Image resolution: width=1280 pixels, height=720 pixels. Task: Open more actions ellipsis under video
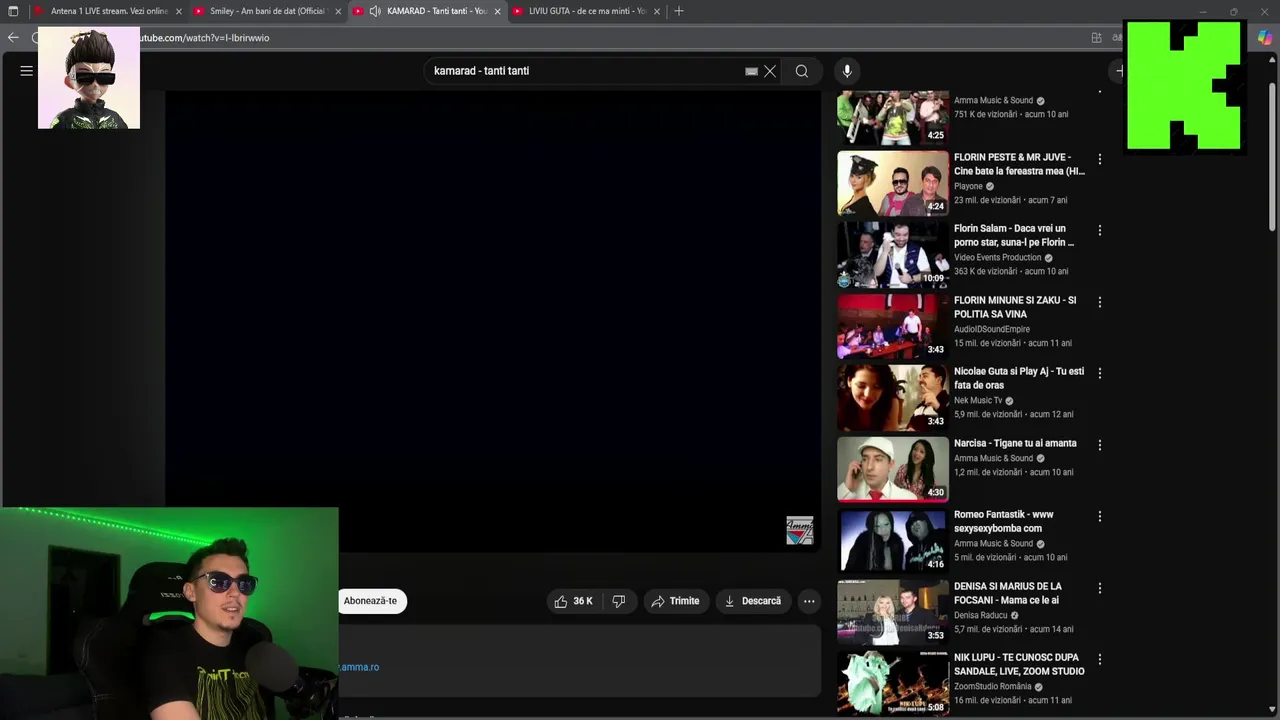[809, 601]
